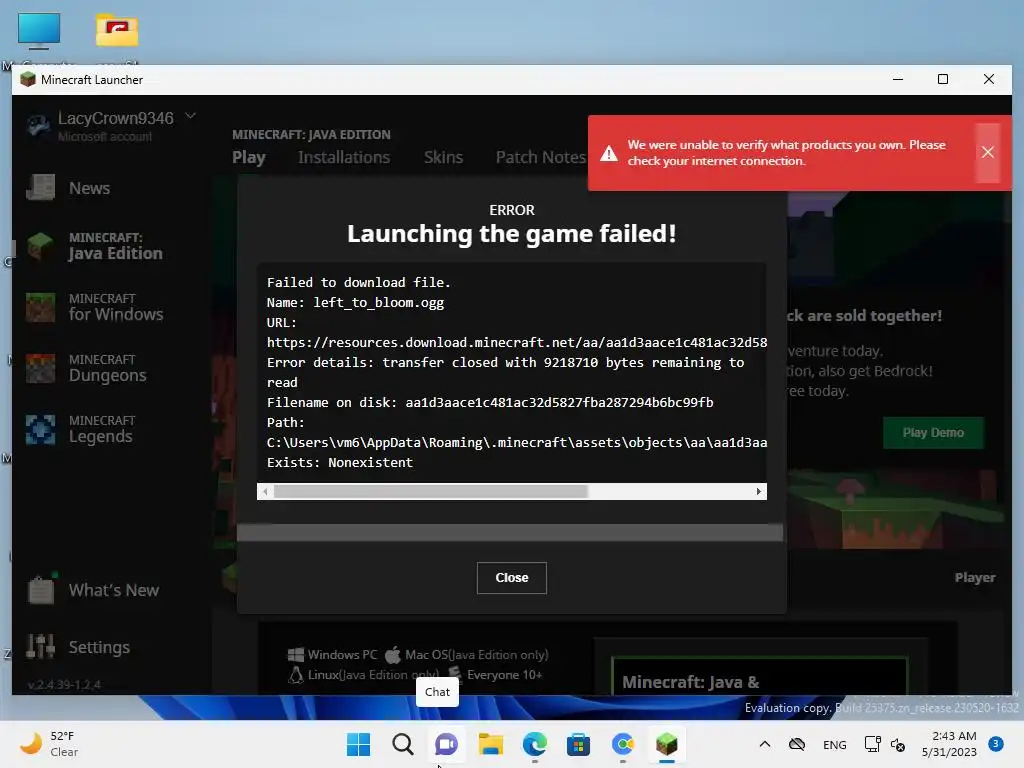Open the This PC desktop icon
This screenshot has height=768, width=1024.
pos(39,31)
